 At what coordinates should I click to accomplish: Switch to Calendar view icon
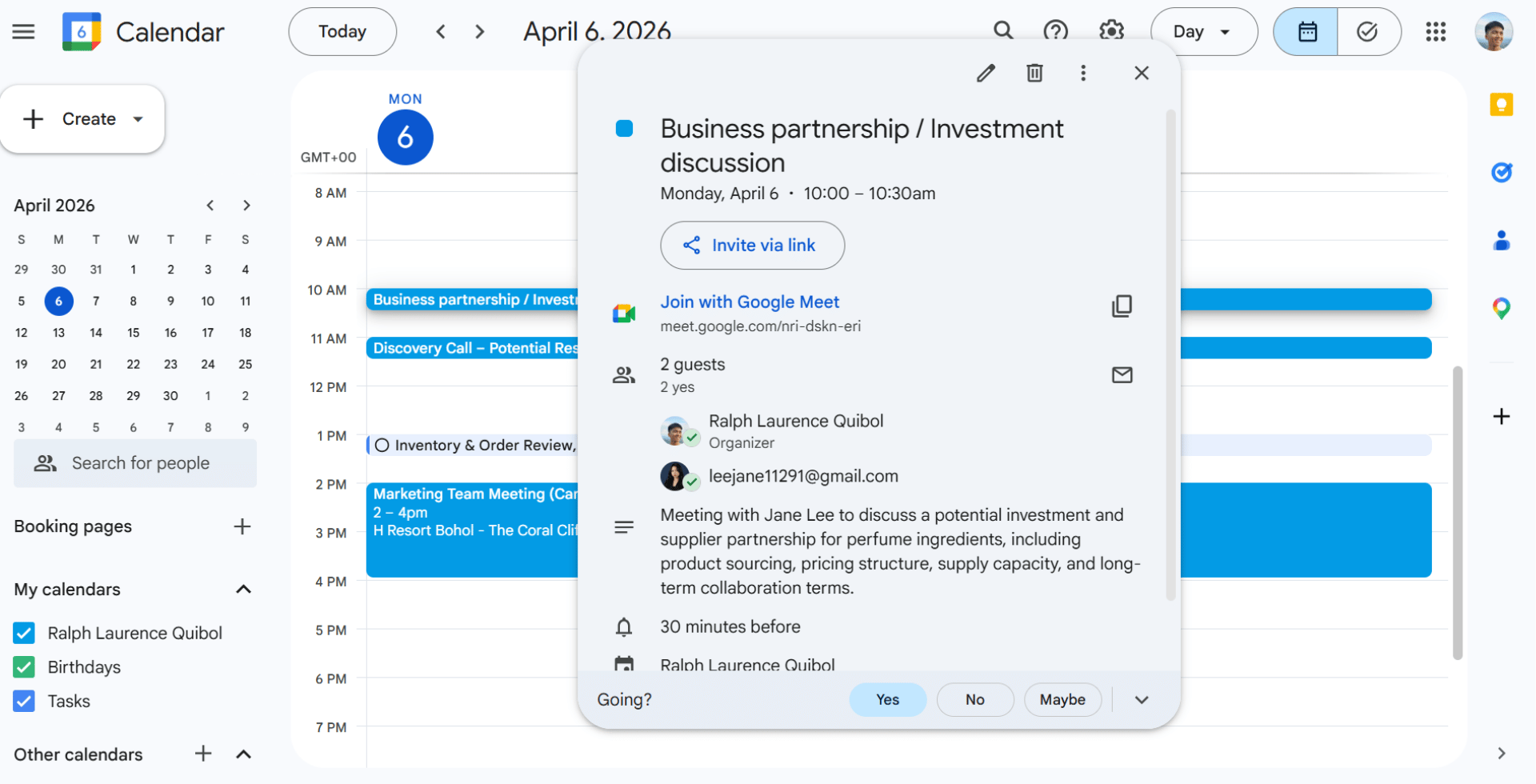1306,32
